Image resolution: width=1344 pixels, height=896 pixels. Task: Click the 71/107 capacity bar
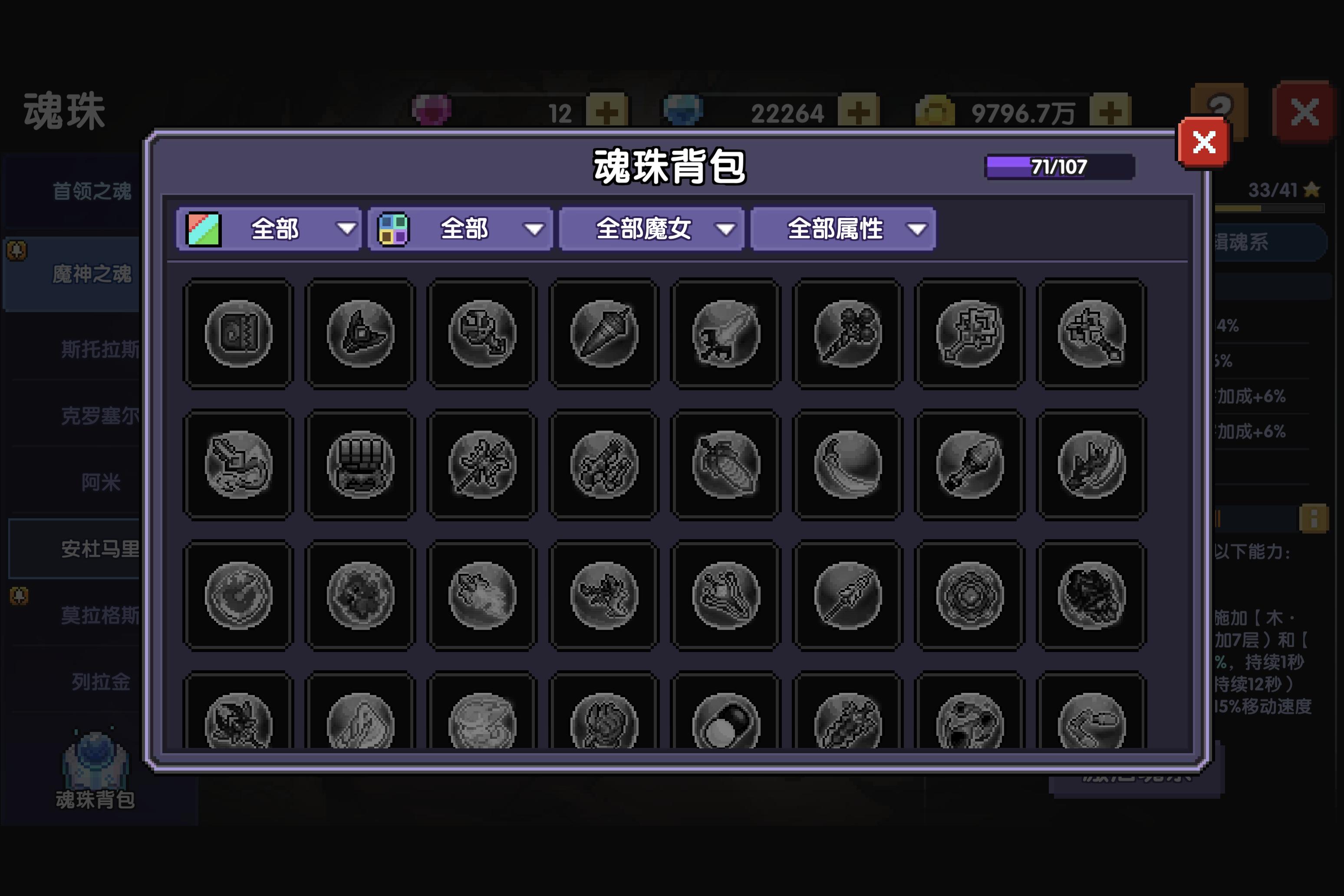coord(1059,167)
